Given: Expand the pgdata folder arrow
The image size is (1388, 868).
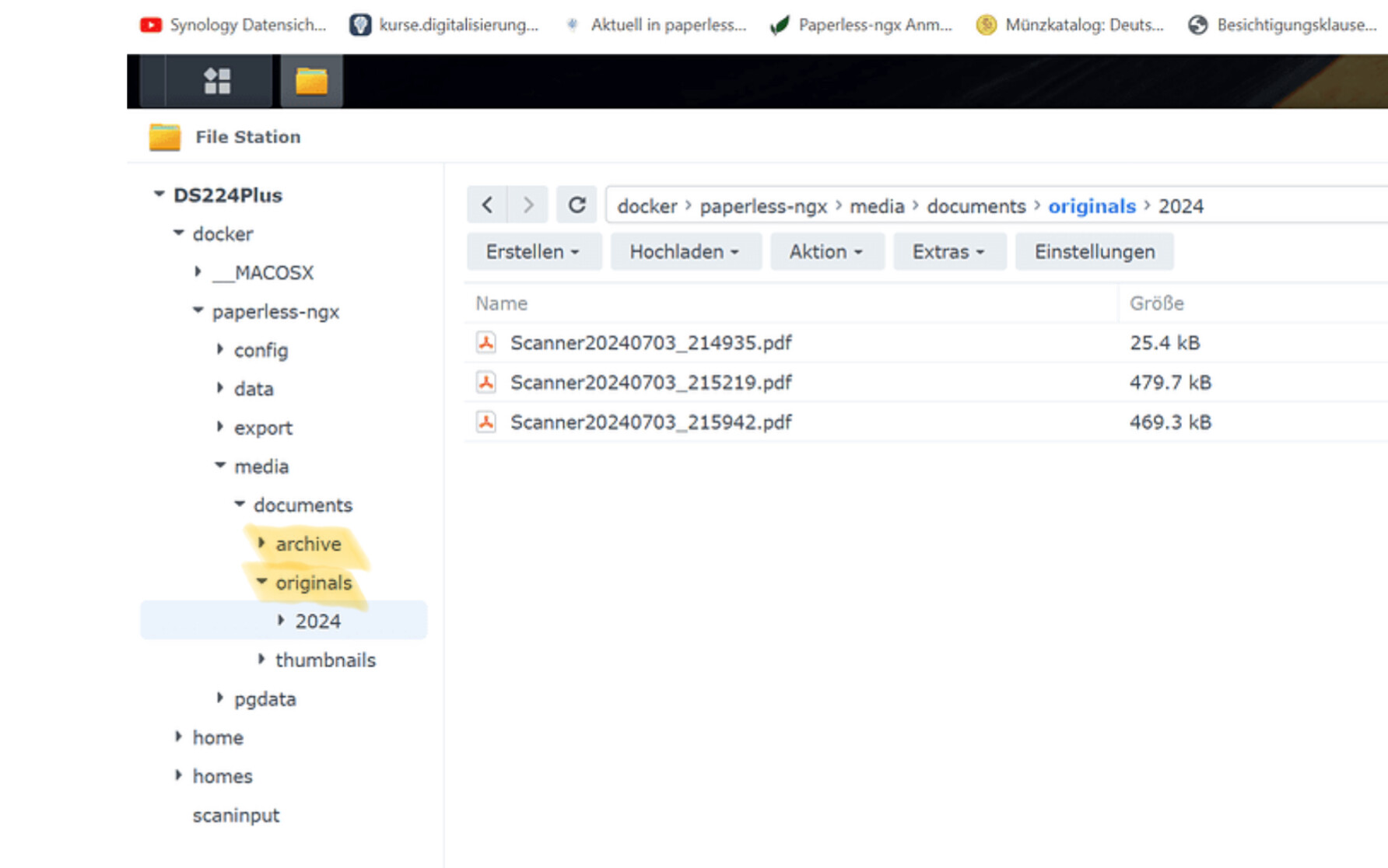Looking at the screenshot, I should point(219,698).
